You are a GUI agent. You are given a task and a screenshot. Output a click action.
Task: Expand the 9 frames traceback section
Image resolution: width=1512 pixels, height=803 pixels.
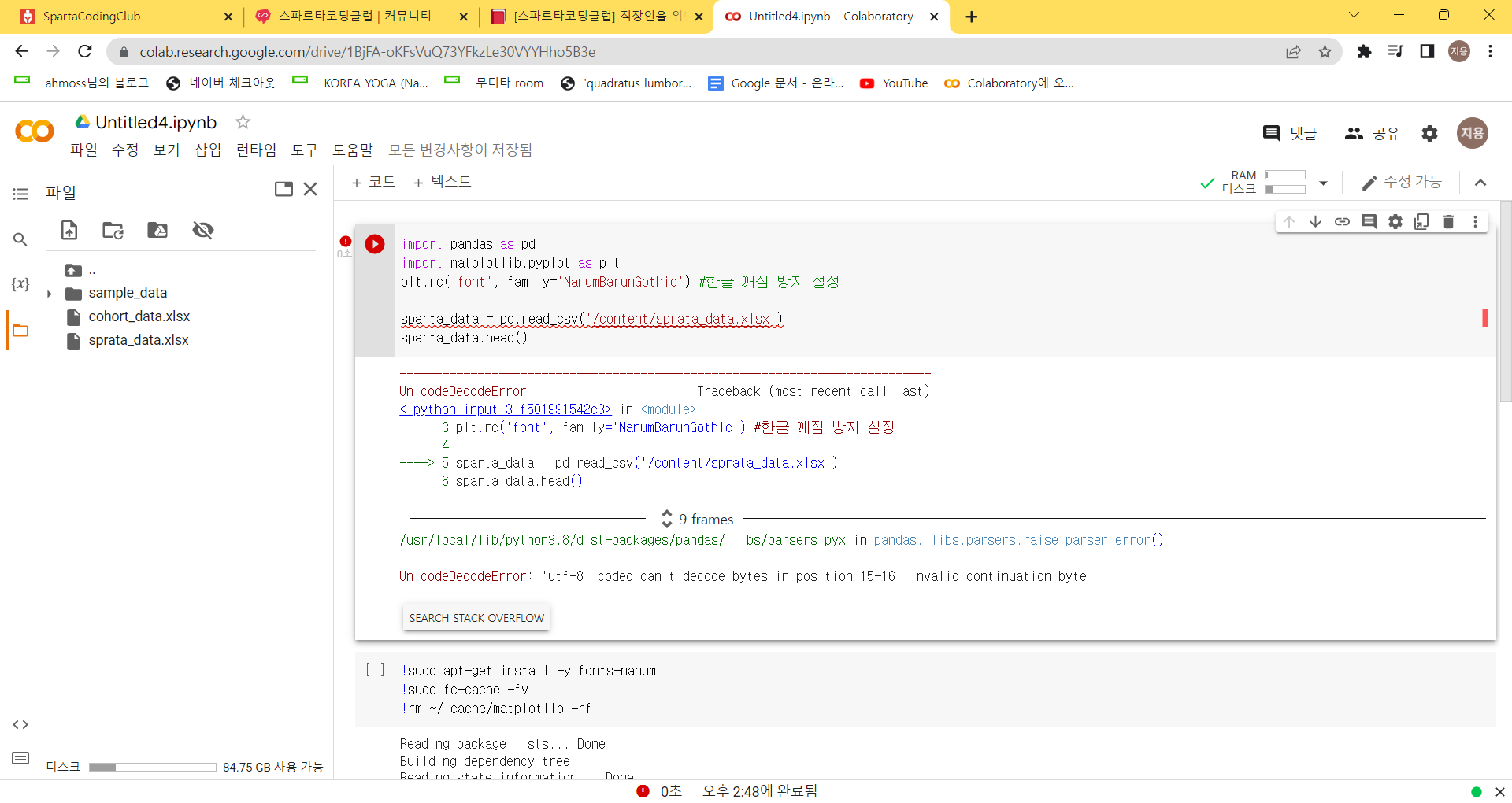click(x=696, y=519)
